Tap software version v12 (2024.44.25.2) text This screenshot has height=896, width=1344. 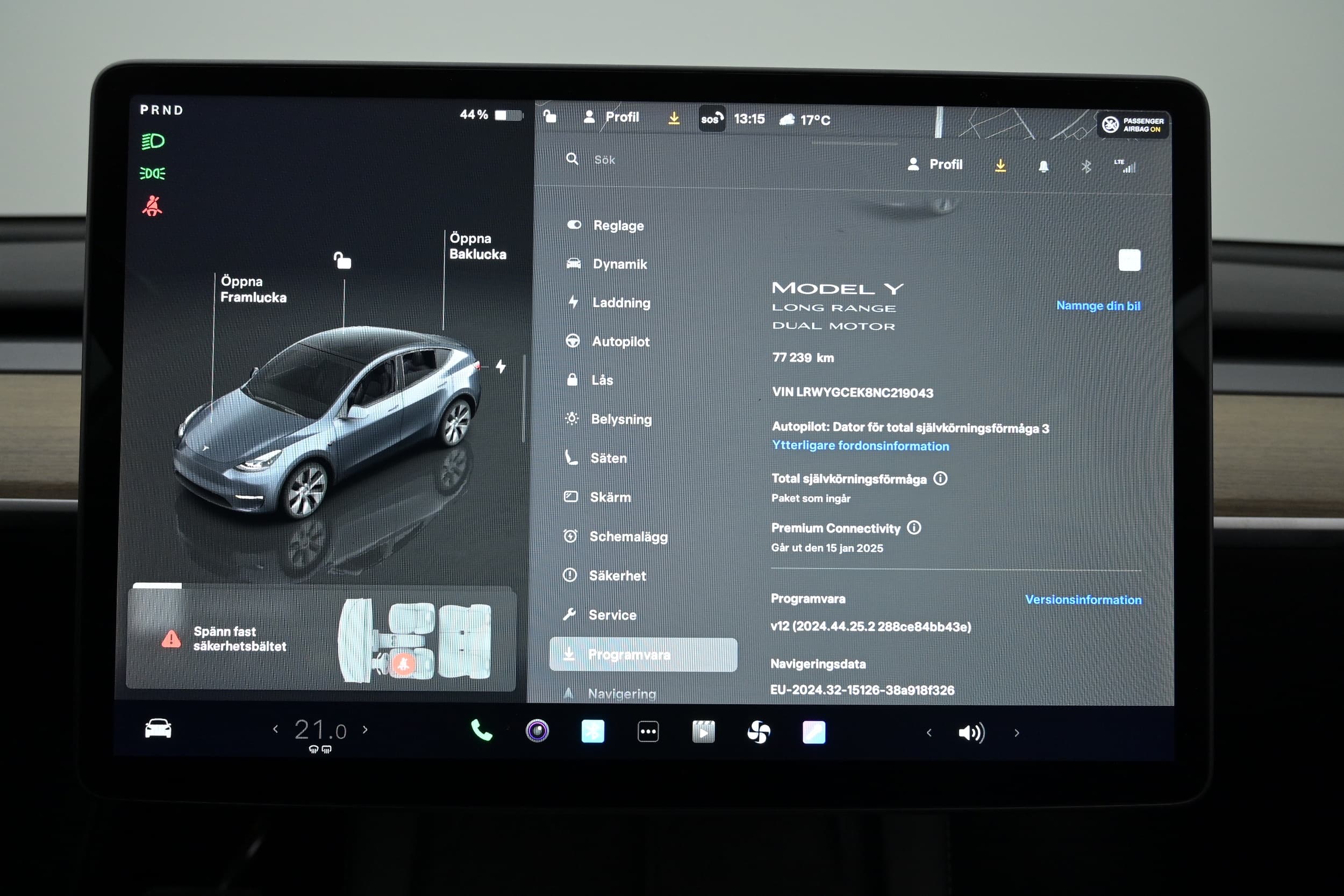point(870,626)
